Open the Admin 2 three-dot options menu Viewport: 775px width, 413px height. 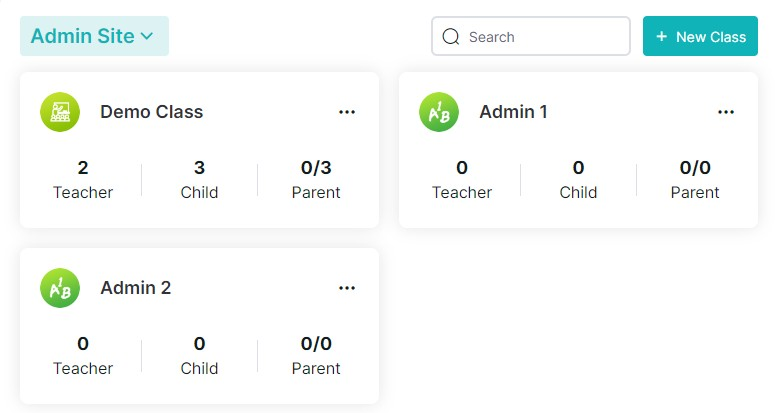pos(347,288)
